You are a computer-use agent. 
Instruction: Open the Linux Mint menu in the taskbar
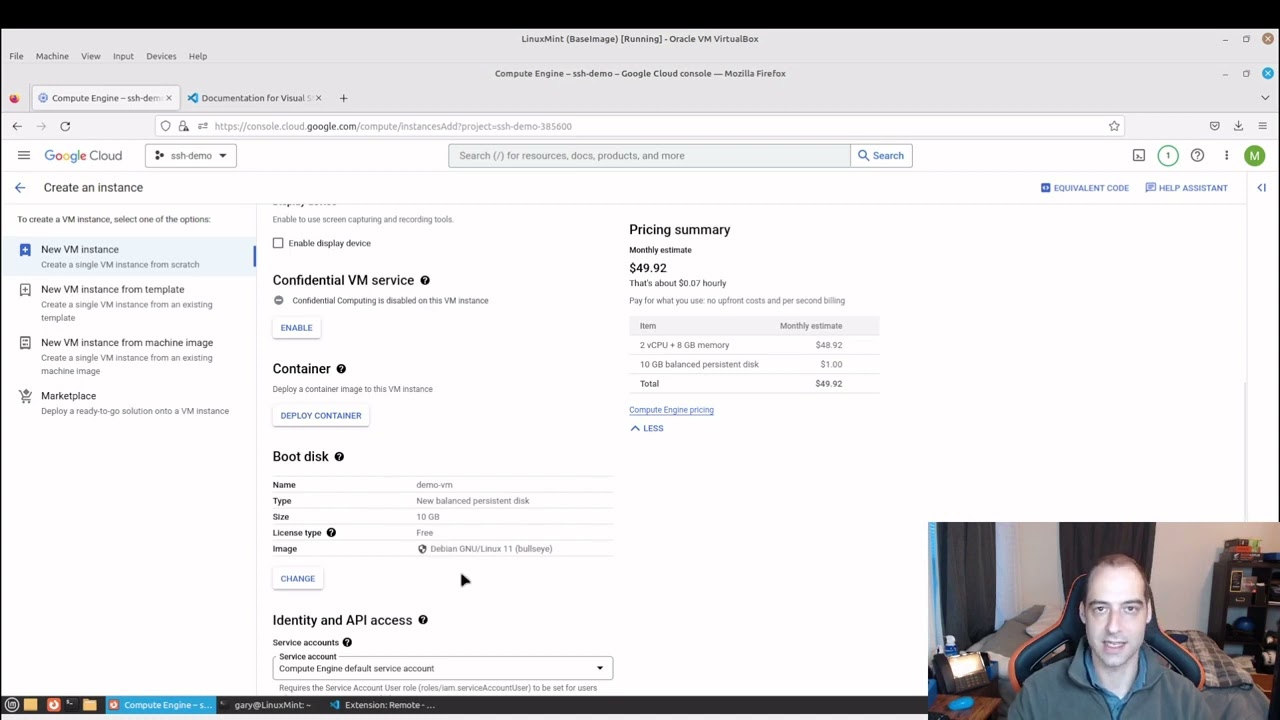click(11, 705)
